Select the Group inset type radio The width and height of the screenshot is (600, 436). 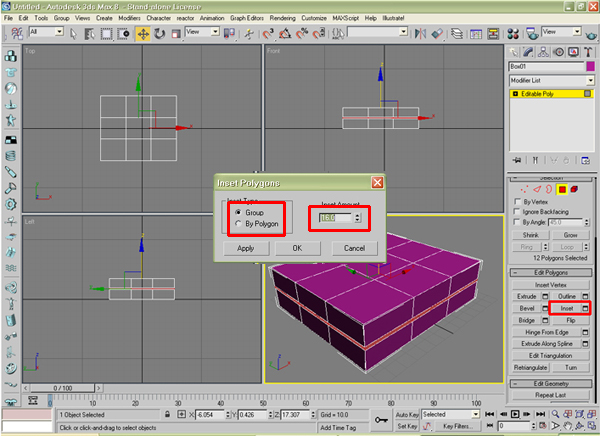coord(236,212)
